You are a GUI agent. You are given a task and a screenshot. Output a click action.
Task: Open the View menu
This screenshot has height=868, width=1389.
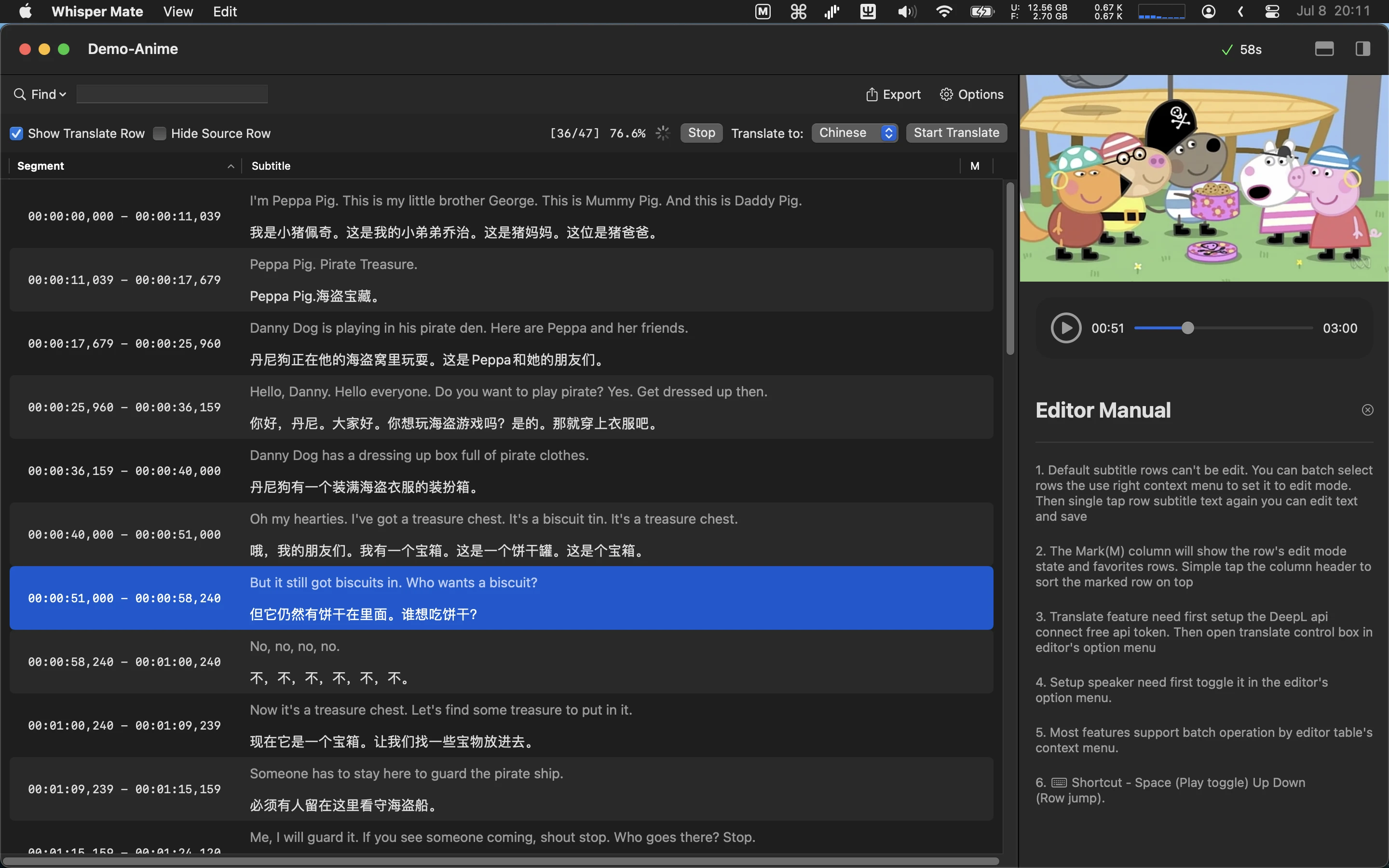[x=177, y=11]
